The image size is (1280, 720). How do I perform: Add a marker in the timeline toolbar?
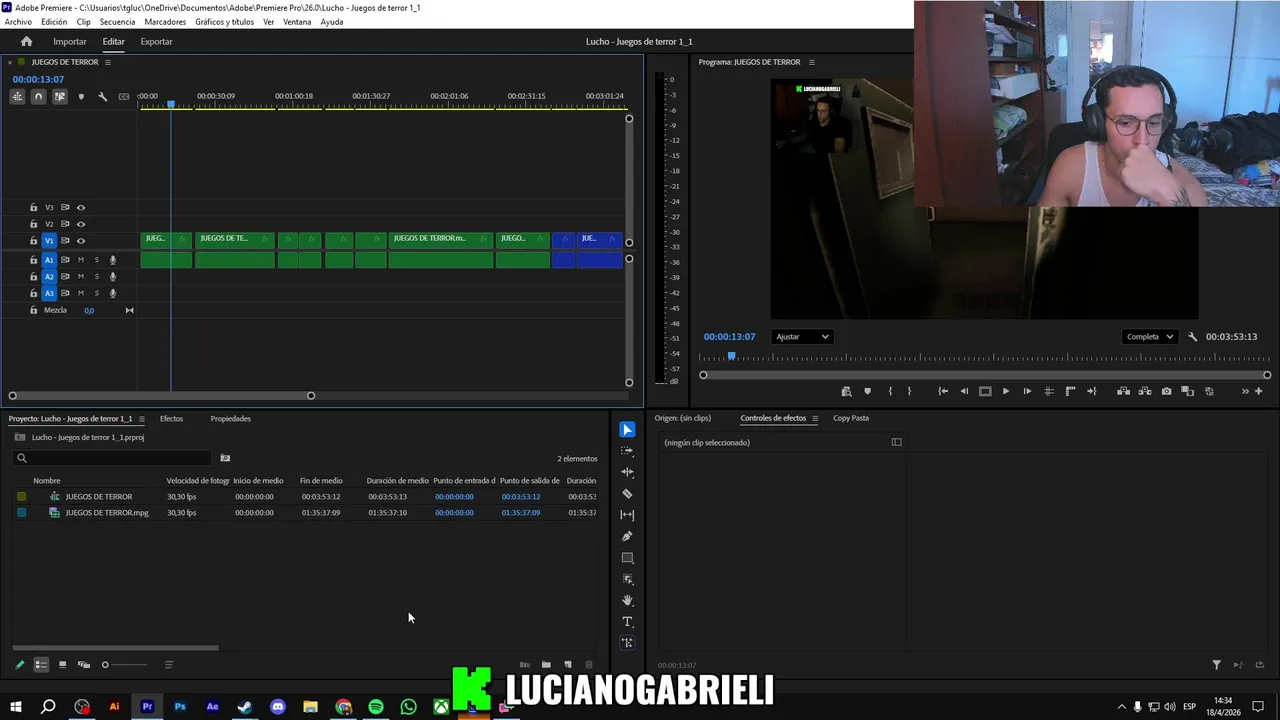click(81, 97)
